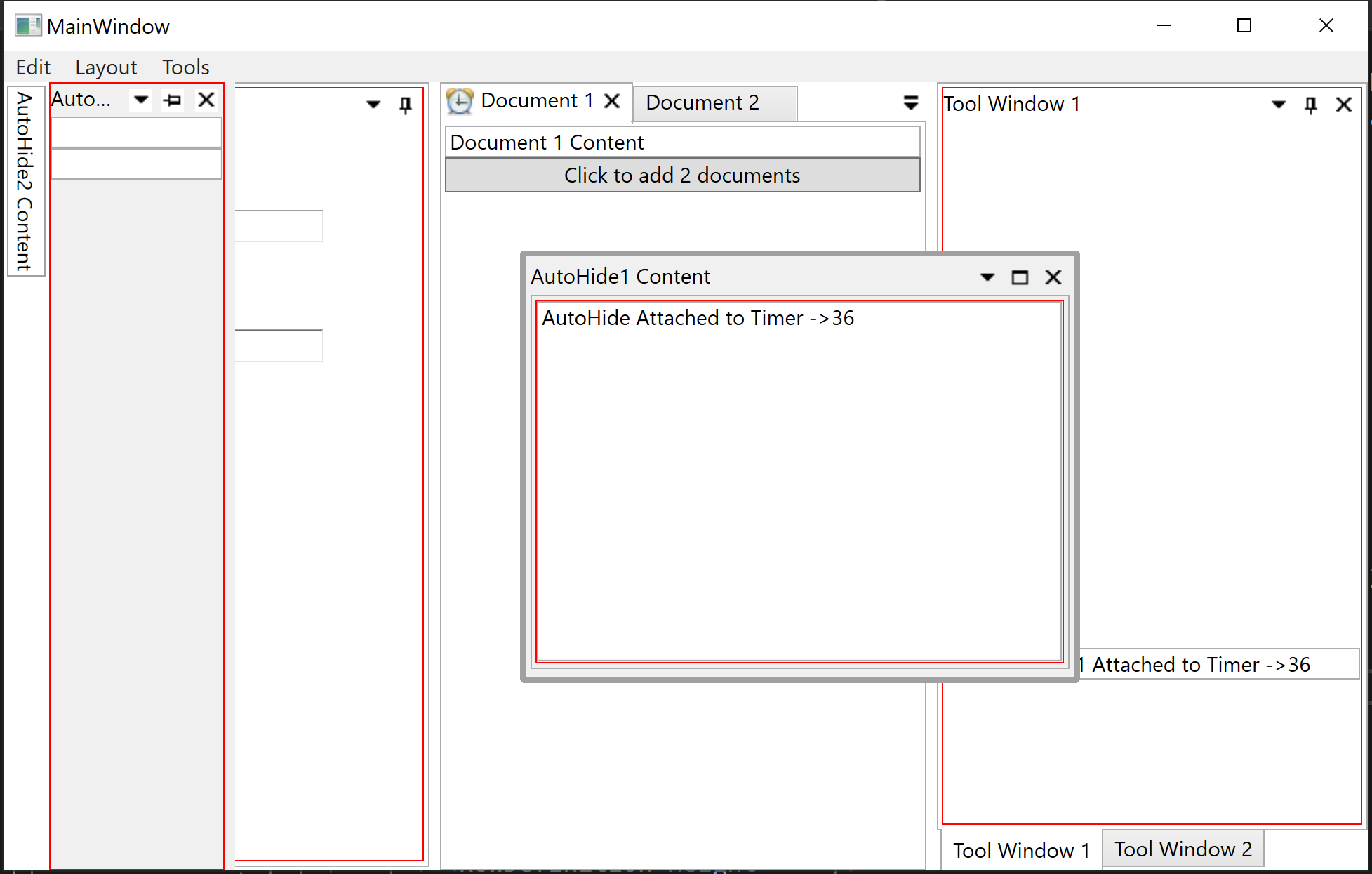Open the Auto... panel dropdown arrow
The width and height of the screenshot is (1372, 874).
pos(140,100)
